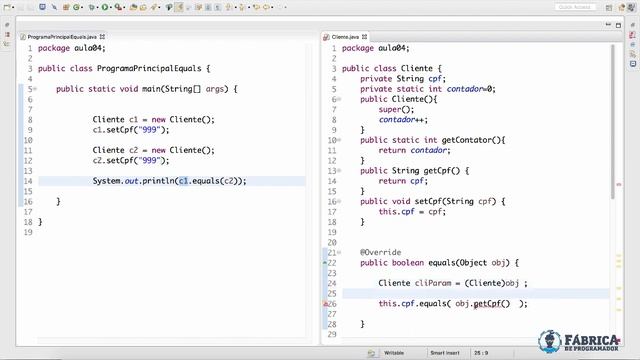Viewport: 640px width, 360px height.
Task: Click the error marker at line 26
Action: coord(325,304)
